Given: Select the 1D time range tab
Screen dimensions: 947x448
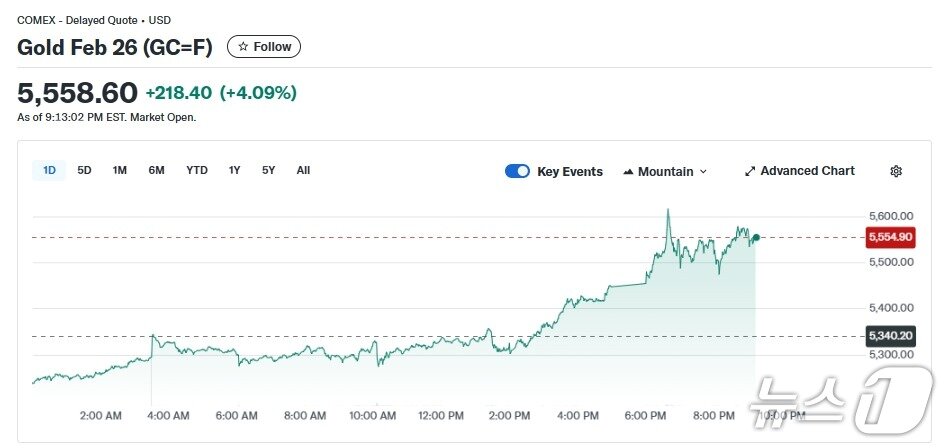Looking at the screenshot, I should pos(49,170).
